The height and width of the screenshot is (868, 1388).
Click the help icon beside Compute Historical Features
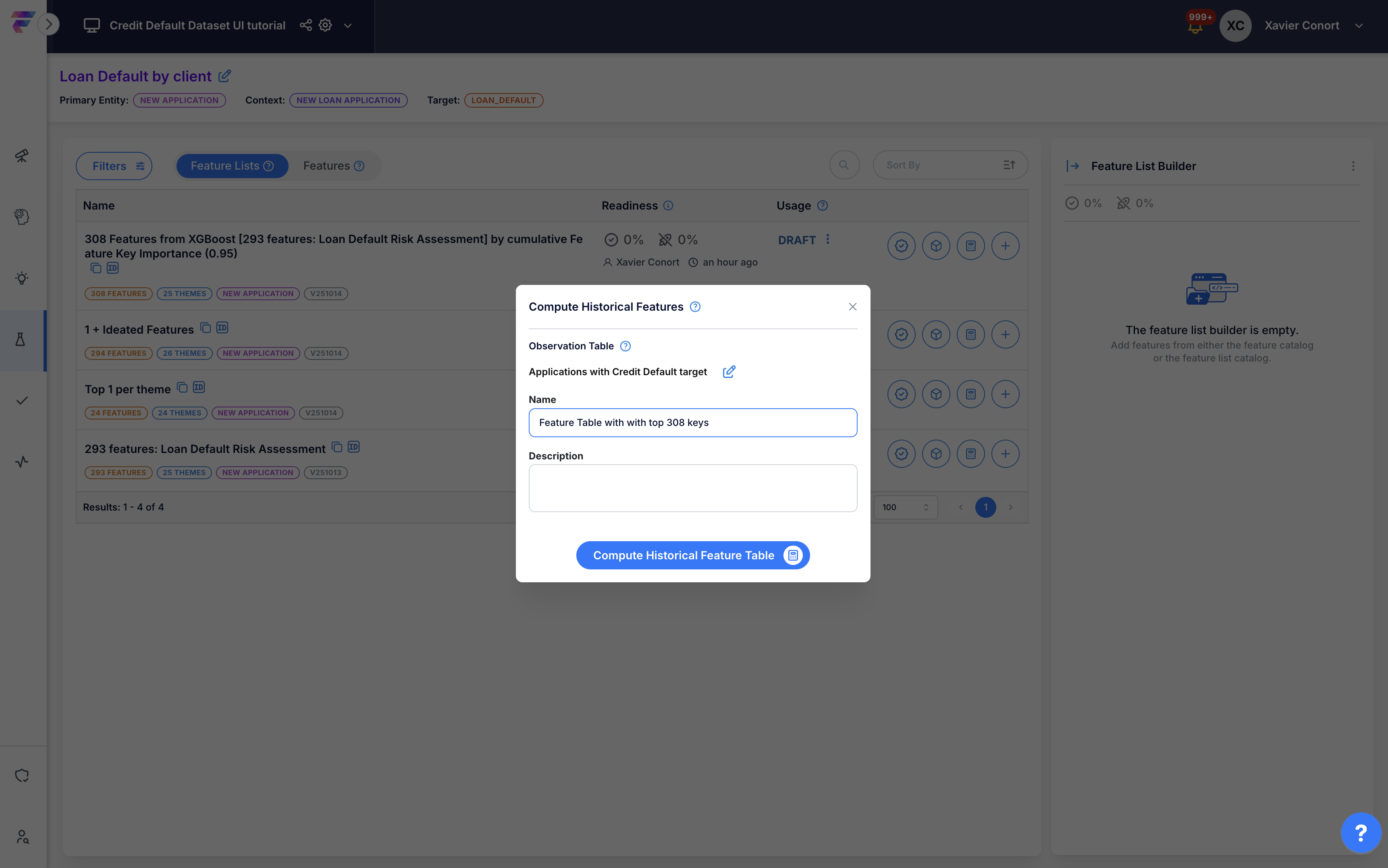pos(694,307)
